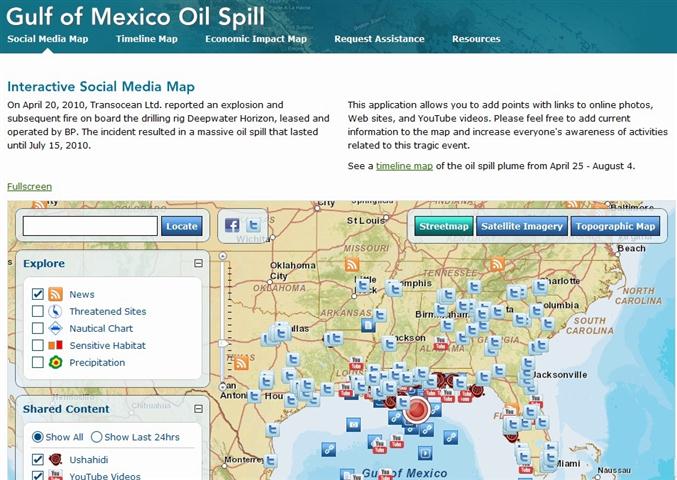
Task: Open the document marker in southern Arkansas
Action: 368,325
